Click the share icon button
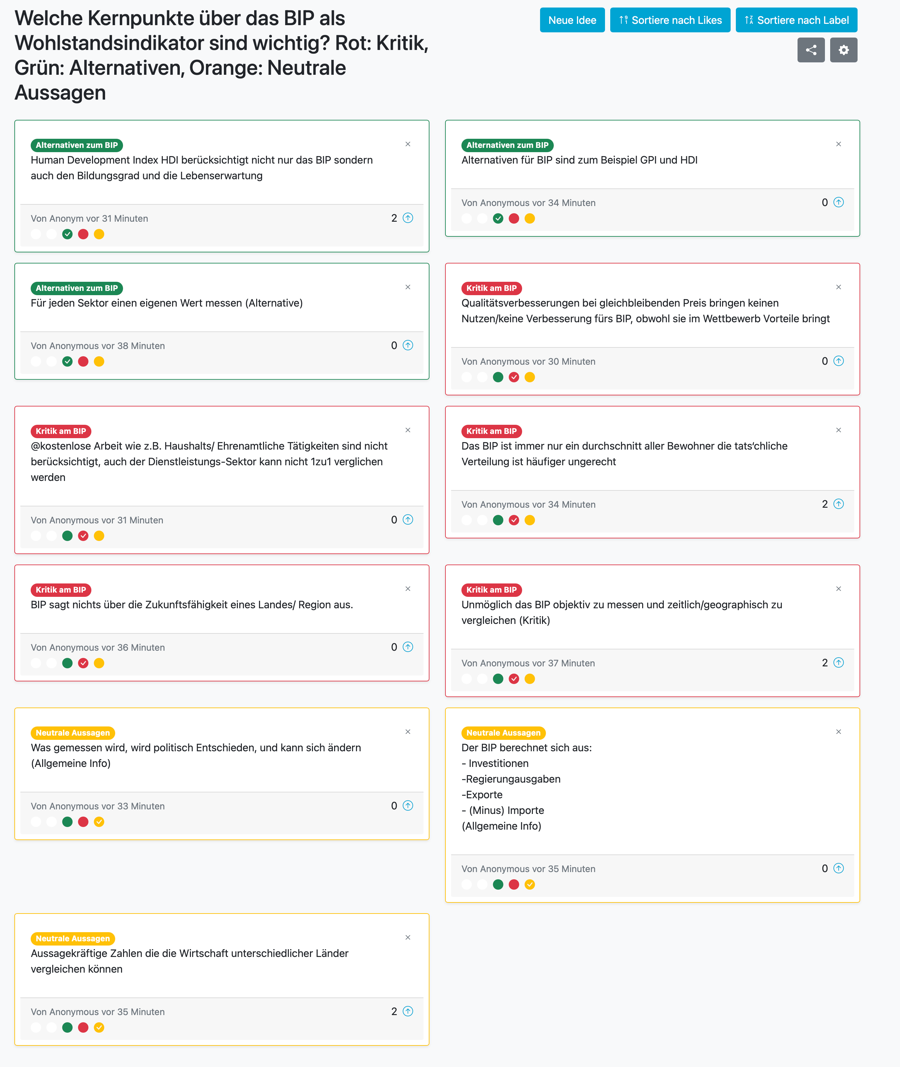The width and height of the screenshot is (900, 1067). click(811, 50)
